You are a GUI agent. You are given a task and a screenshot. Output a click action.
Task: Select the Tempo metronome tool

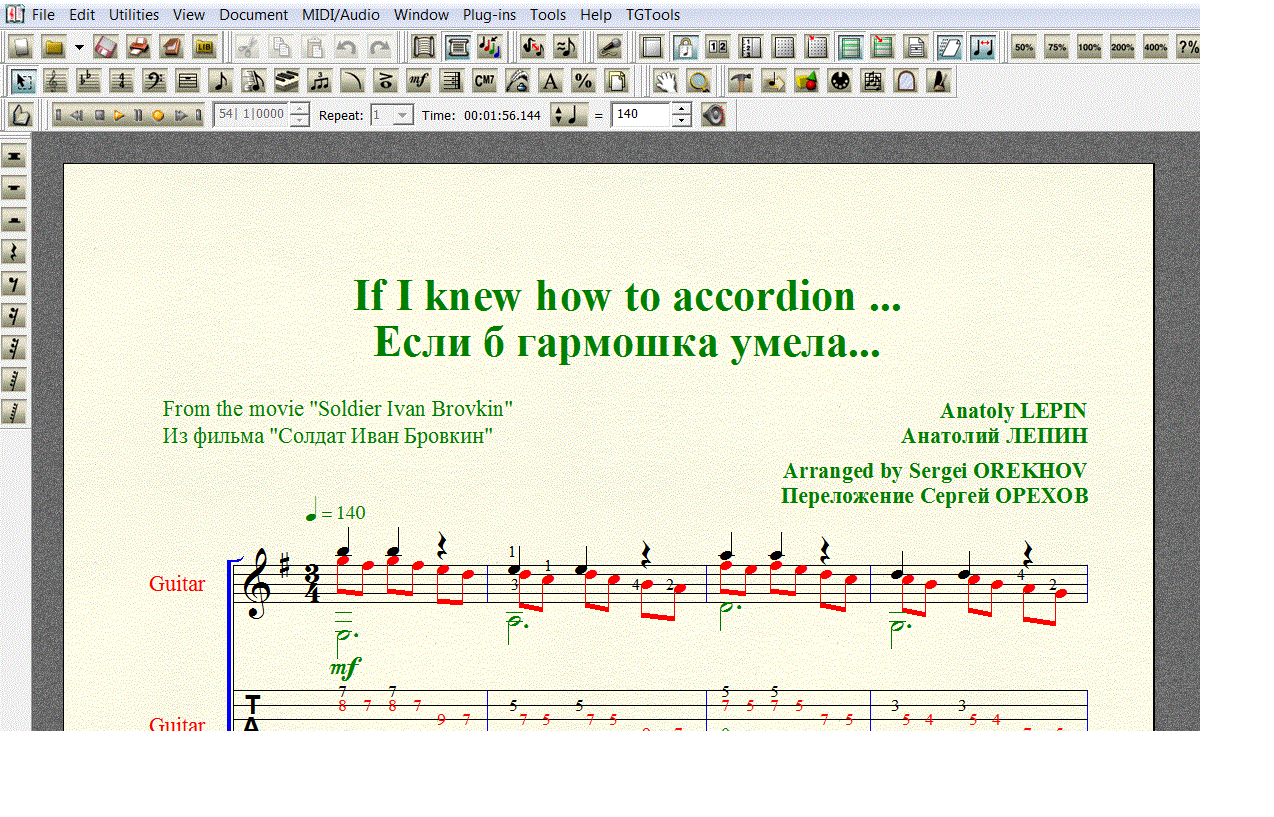(939, 81)
